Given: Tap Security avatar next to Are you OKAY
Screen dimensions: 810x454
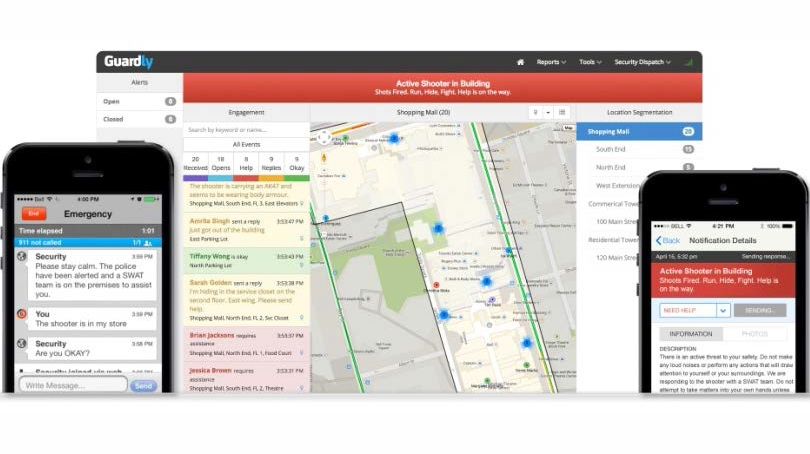Looking at the screenshot, I should 22,343.
